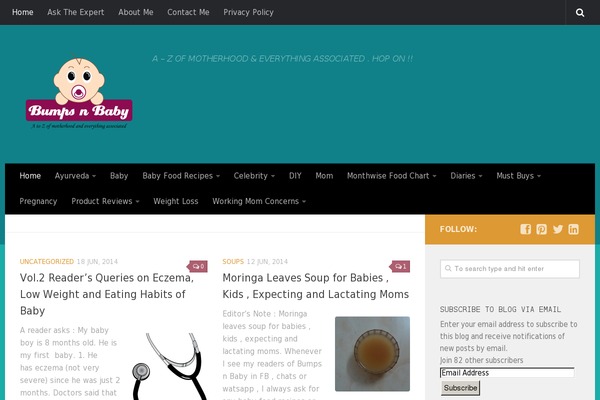Viewport: 600px width, 400px height.
Task: Open the LinkedIn follow icon
Action: (x=574, y=229)
